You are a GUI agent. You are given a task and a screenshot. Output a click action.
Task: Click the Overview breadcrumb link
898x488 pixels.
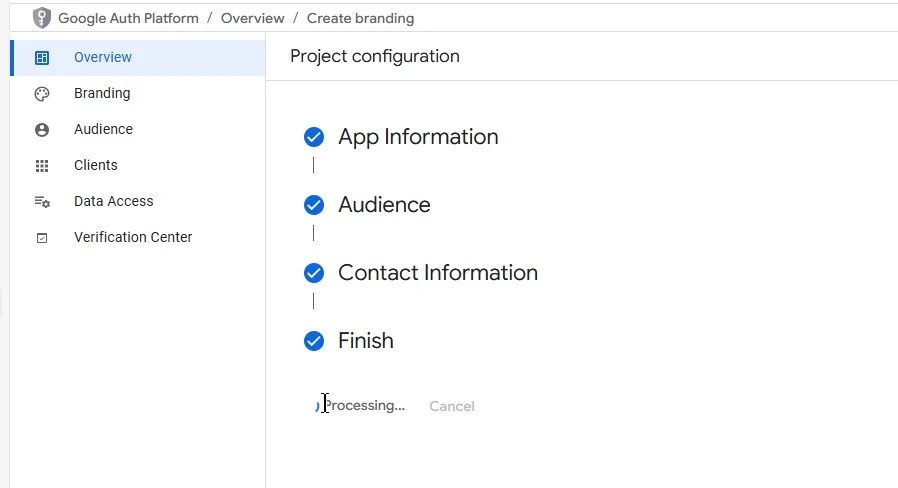pos(250,18)
